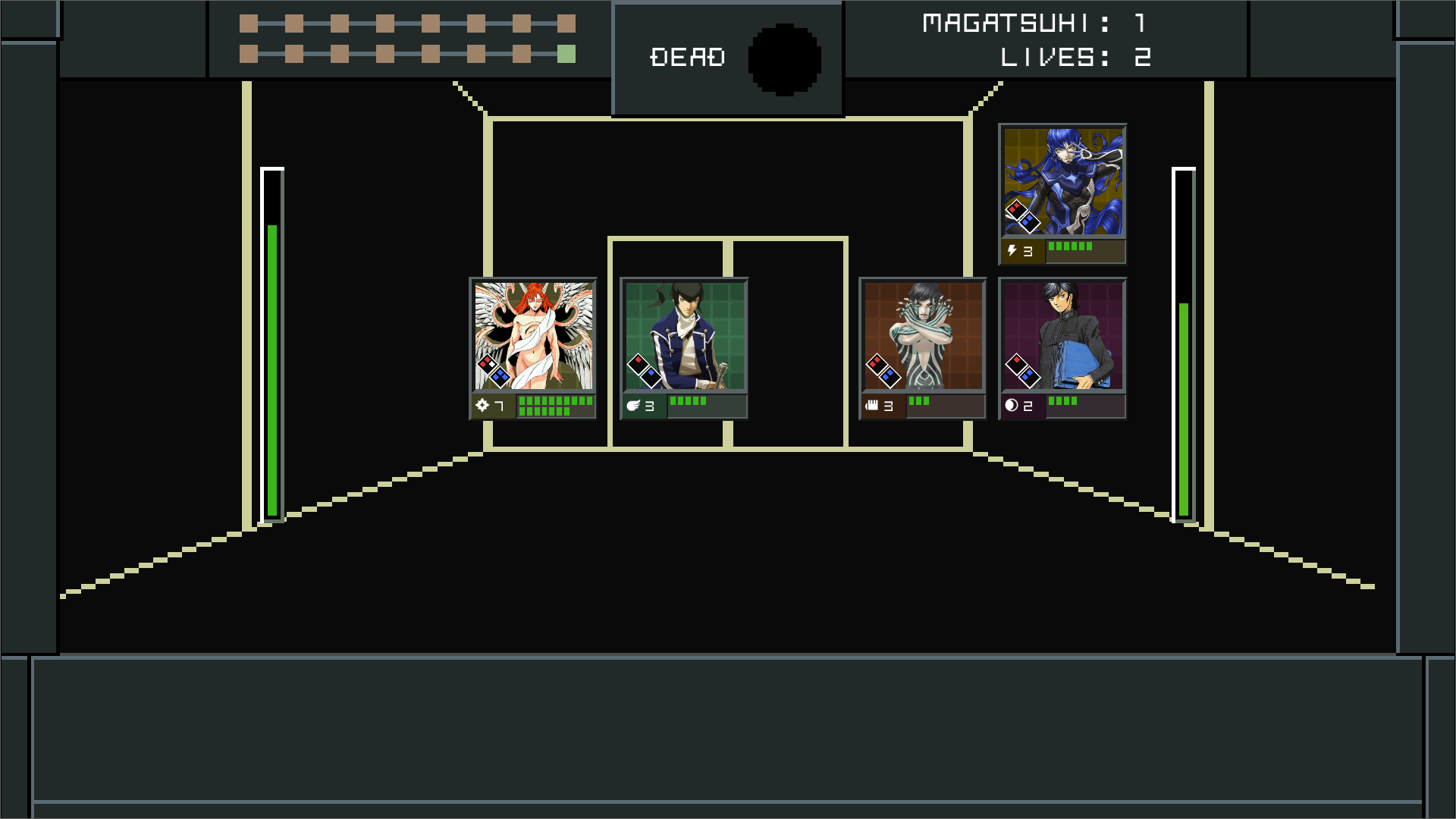Click the first node in top map row
The height and width of the screenshot is (819, 1456).
(x=249, y=24)
